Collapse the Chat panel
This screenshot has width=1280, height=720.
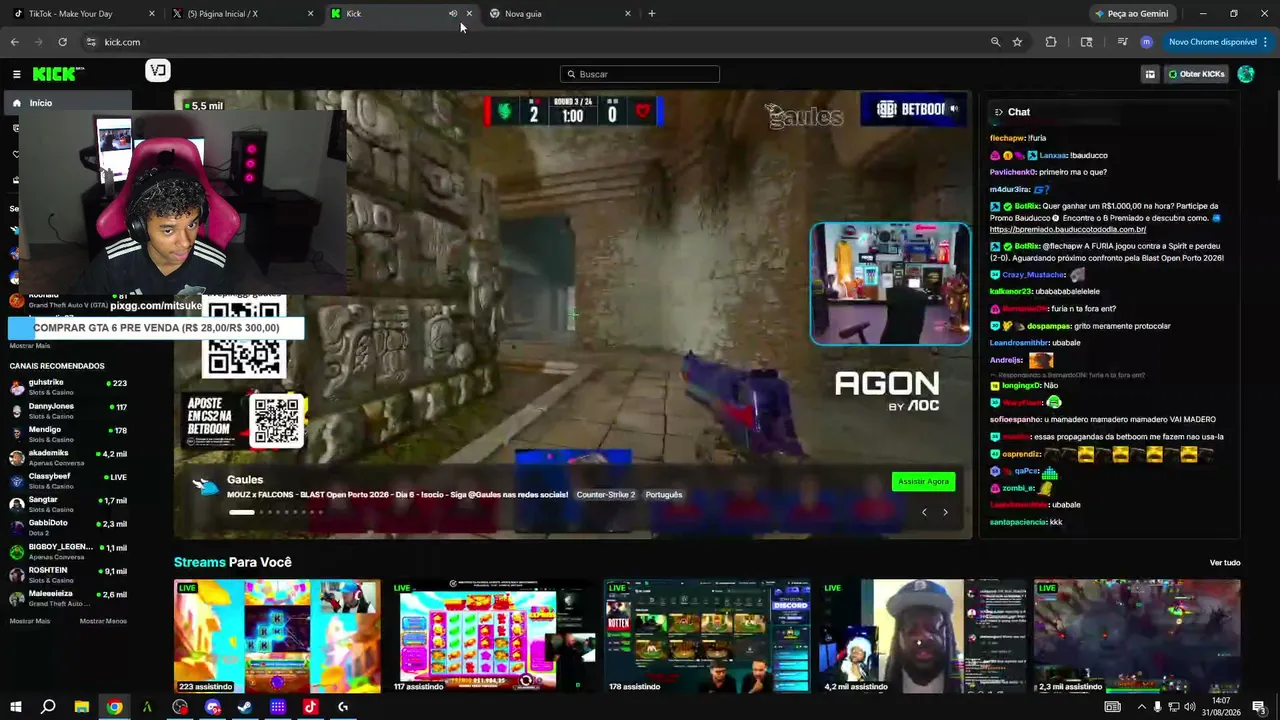pyautogui.click(x=998, y=112)
